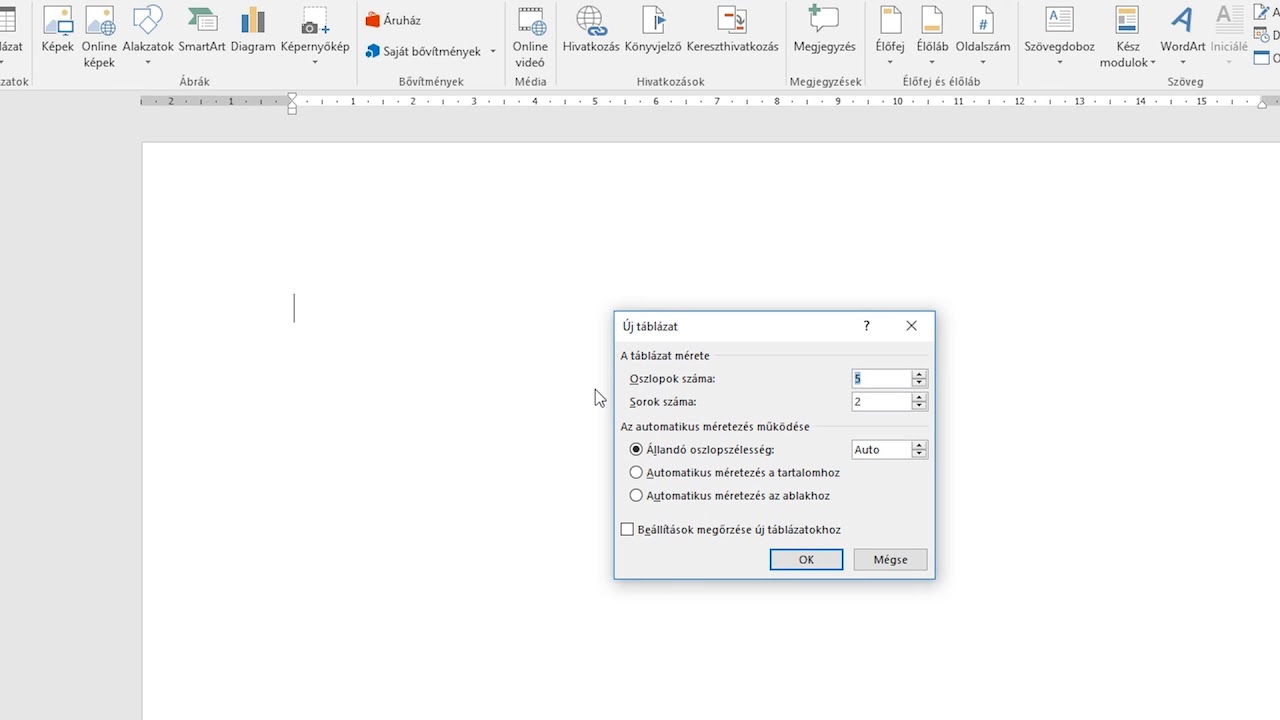The height and width of the screenshot is (720, 1280).
Task: Click the right indent marker on ruler
Action: pos(1263,103)
